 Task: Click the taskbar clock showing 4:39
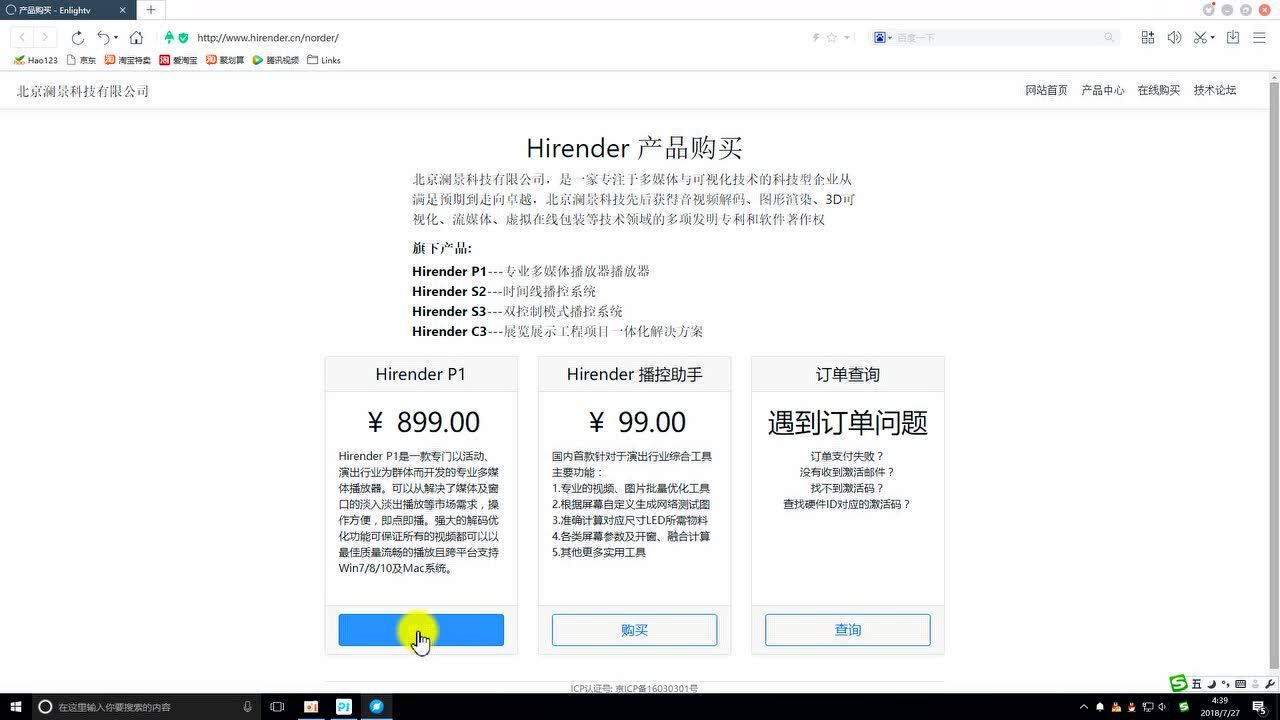(x=1219, y=706)
